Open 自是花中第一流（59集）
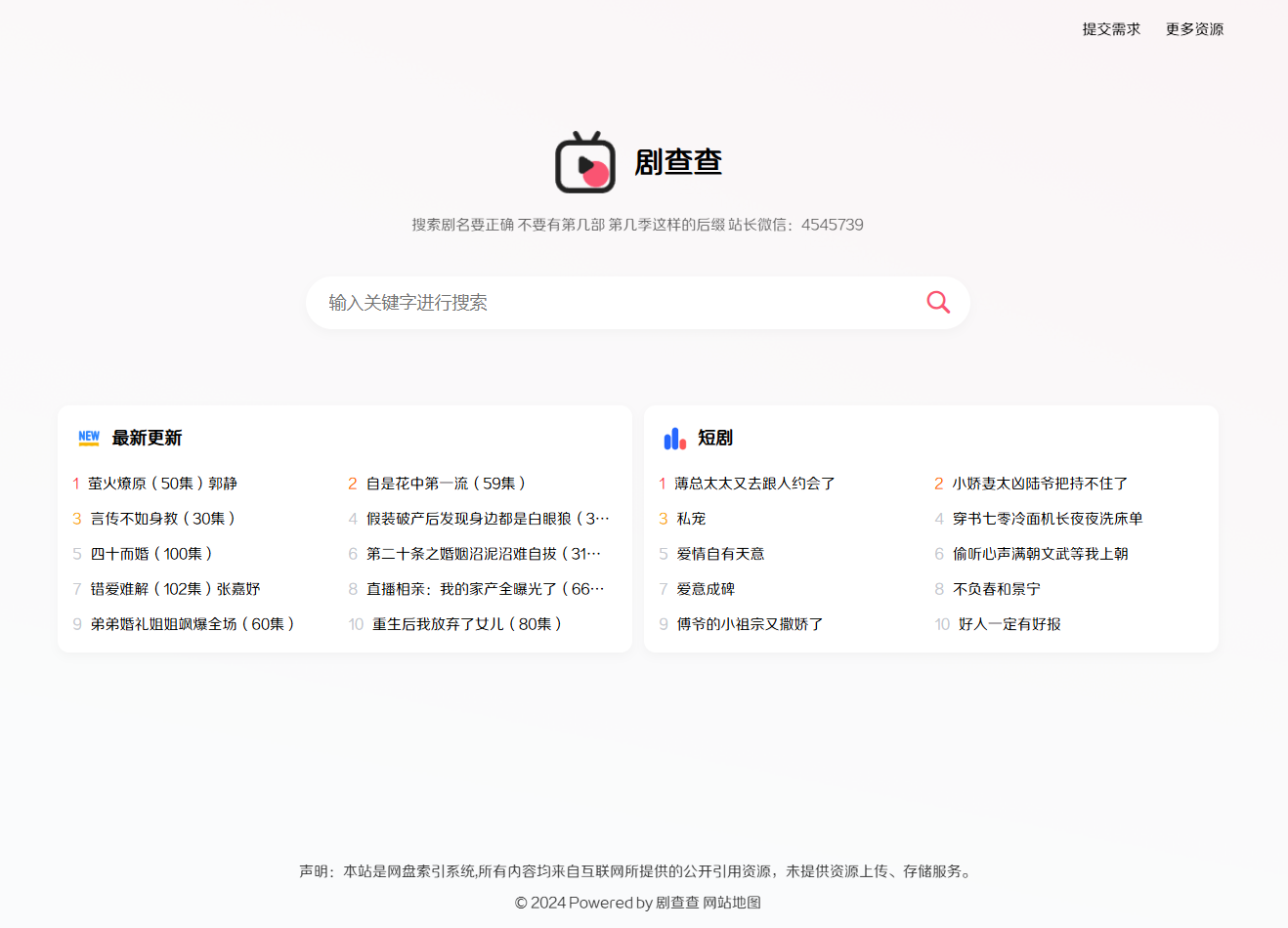1288x928 pixels. point(449,484)
